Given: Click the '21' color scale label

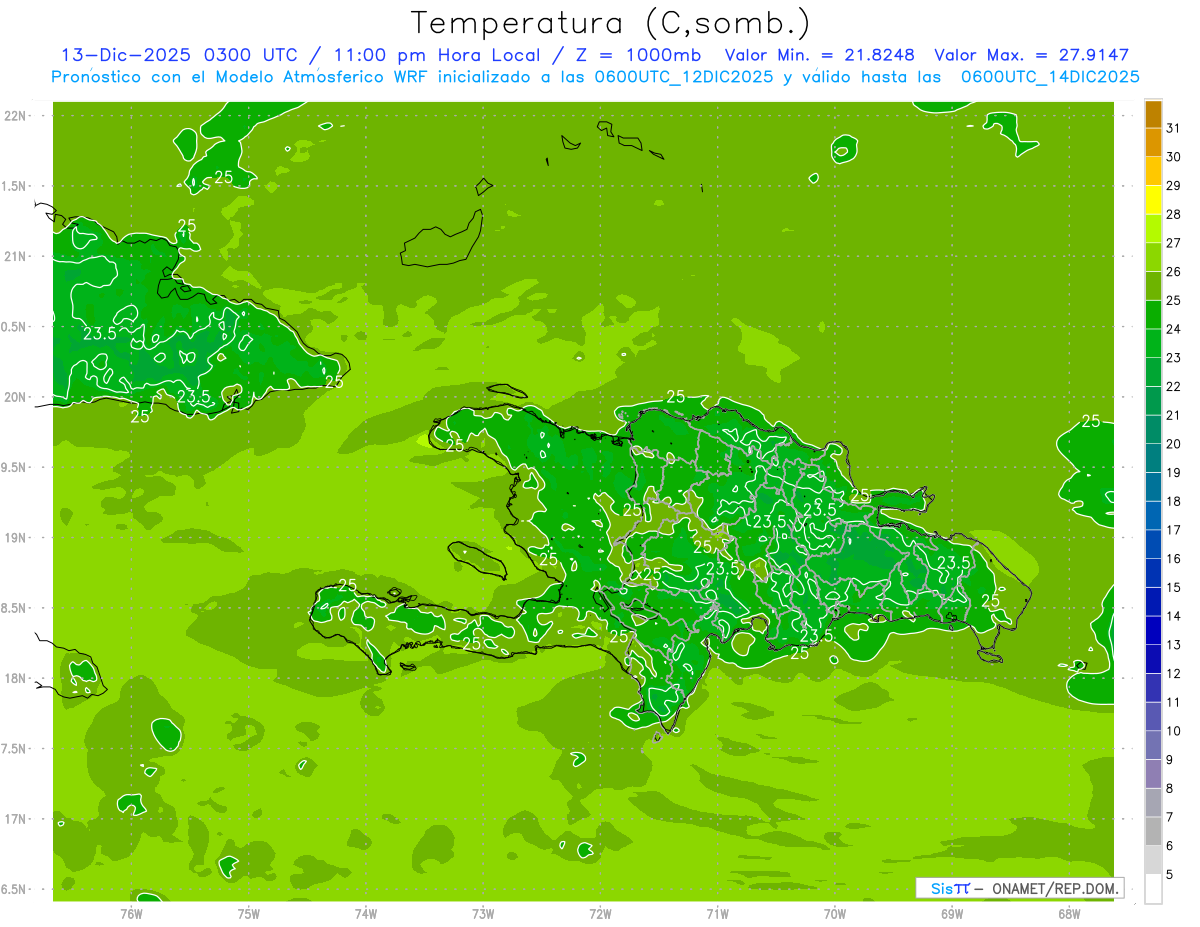Looking at the screenshot, I should click(x=1173, y=415).
